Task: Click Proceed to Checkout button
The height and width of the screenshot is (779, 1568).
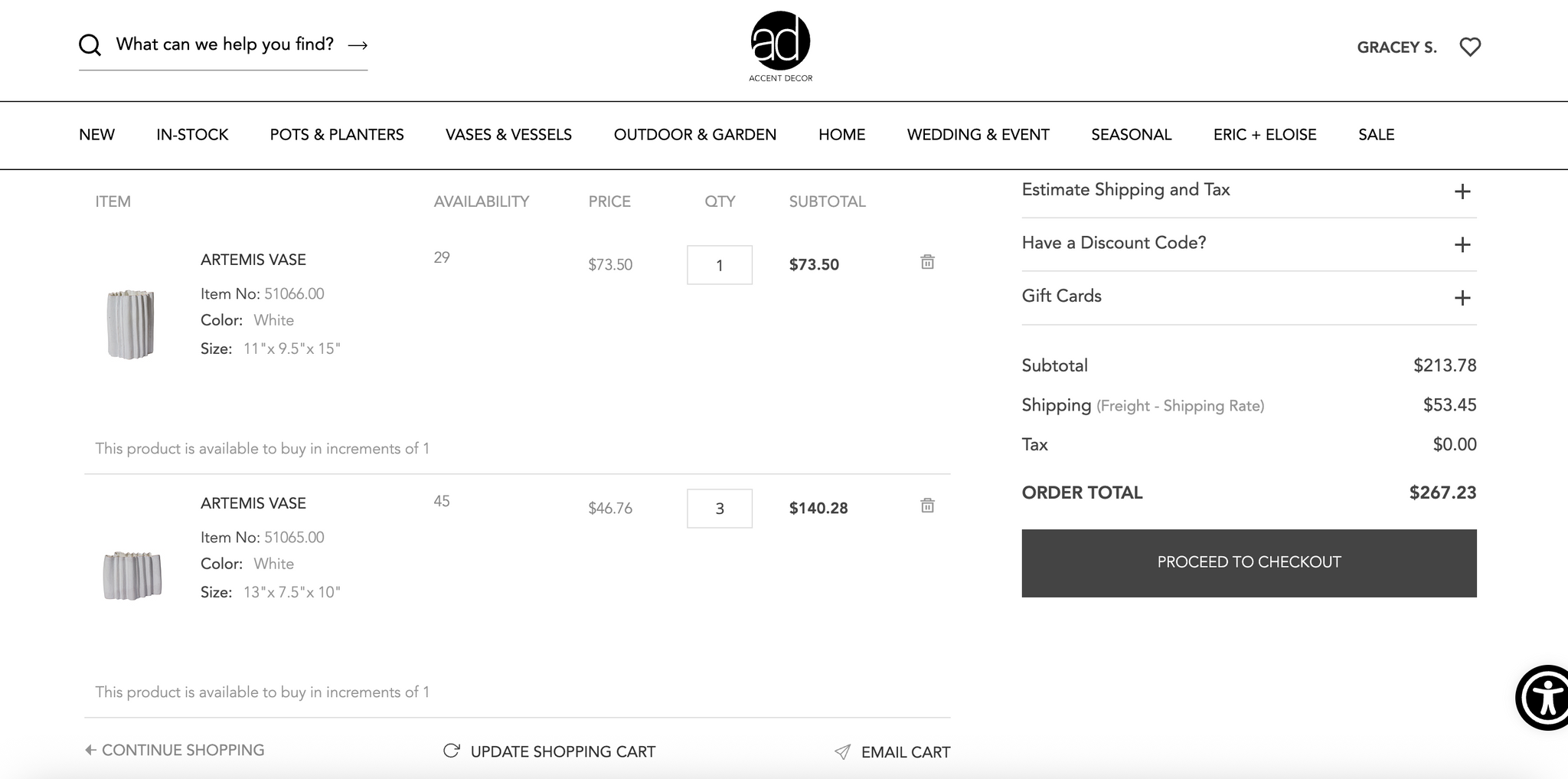Action: (x=1249, y=563)
